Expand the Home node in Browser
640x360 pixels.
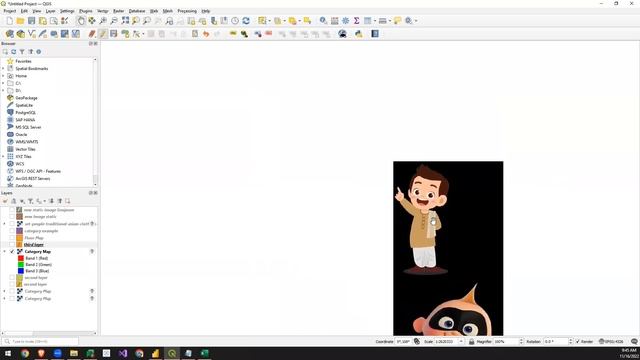point(3,76)
